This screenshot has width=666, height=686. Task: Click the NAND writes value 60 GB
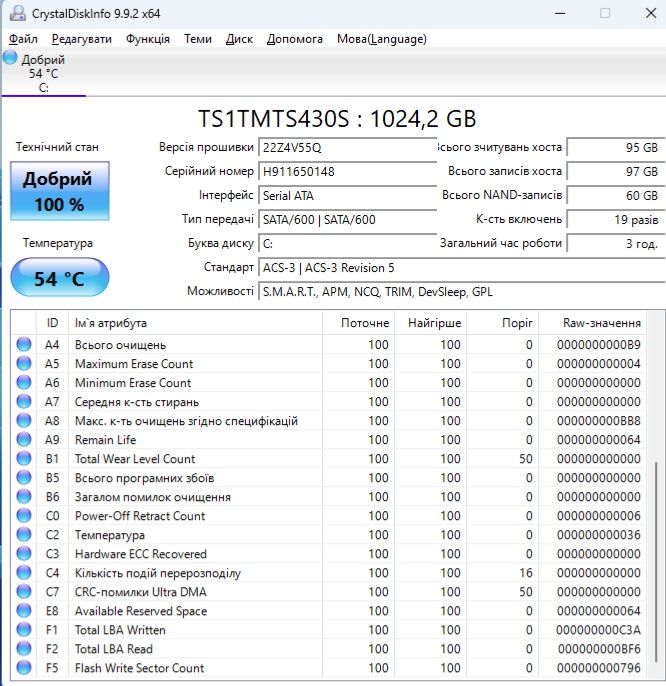[616, 196]
